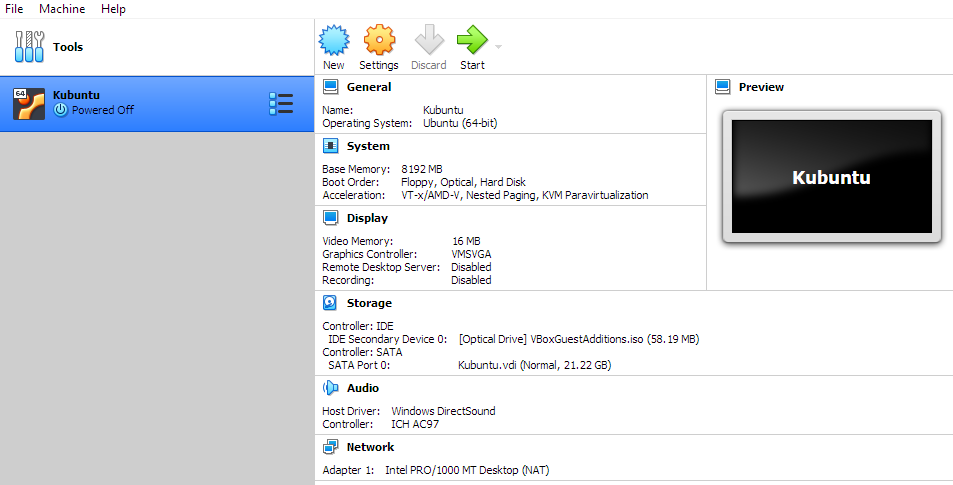This screenshot has width=953, height=485.
Task: Open the Network section heading link
Action: [370, 447]
